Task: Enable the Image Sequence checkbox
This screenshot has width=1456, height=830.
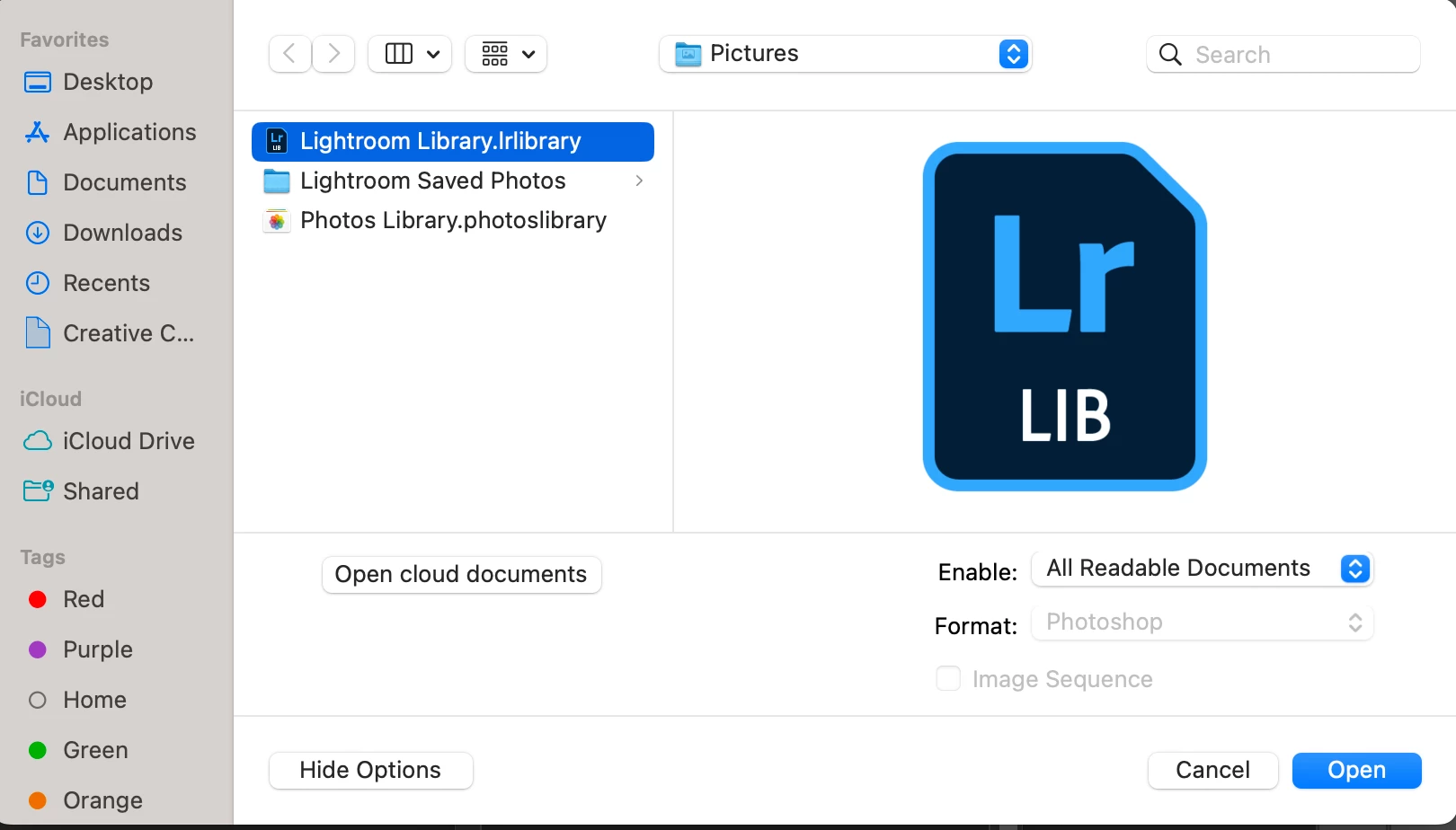Action: pos(948,678)
